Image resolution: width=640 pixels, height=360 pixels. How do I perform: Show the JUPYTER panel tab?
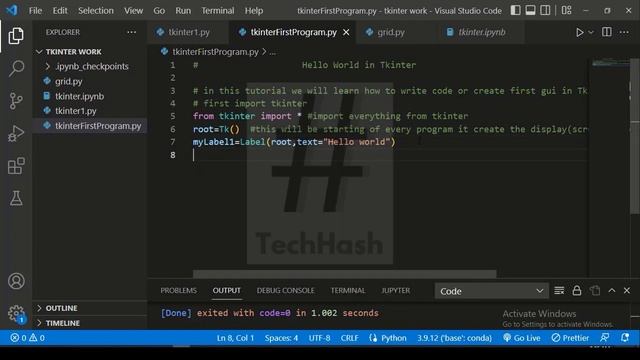click(x=396, y=291)
